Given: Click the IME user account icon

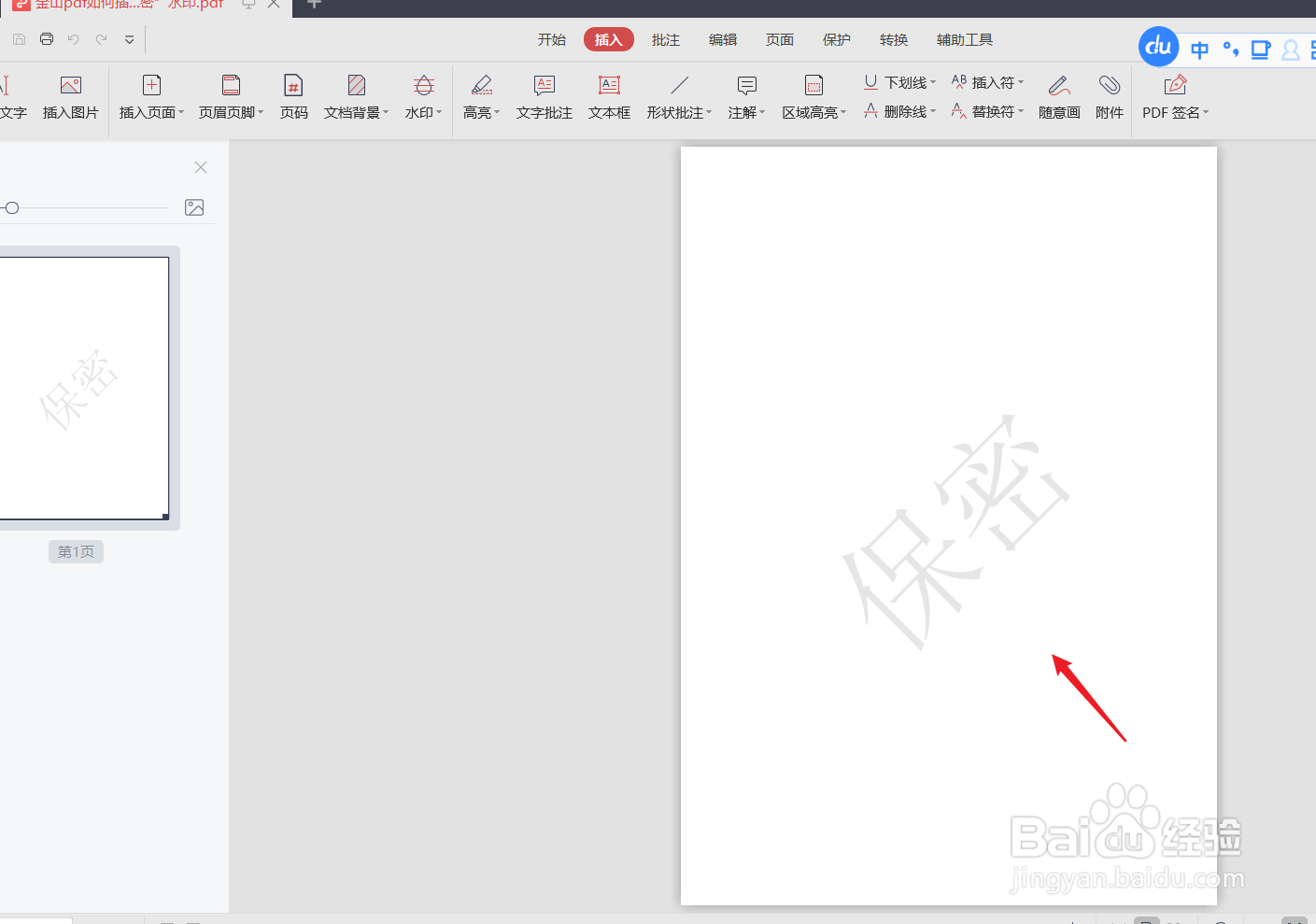Looking at the screenshot, I should click(1291, 50).
